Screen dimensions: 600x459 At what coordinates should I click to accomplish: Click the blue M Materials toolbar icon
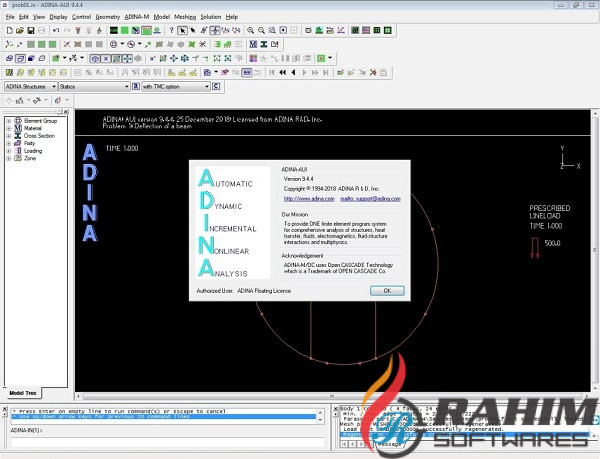(x=253, y=44)
